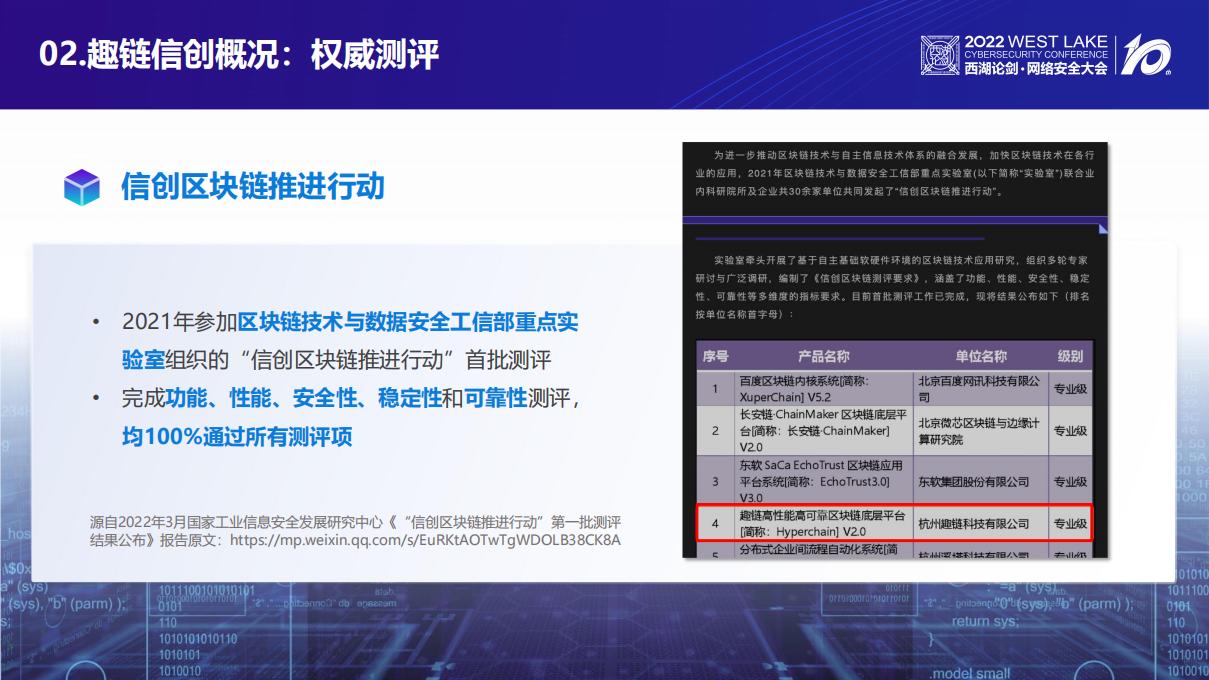Viewport: 1209px width, 680px height.
Task: Click the embedded article screenshot
Action: [896, 351]
